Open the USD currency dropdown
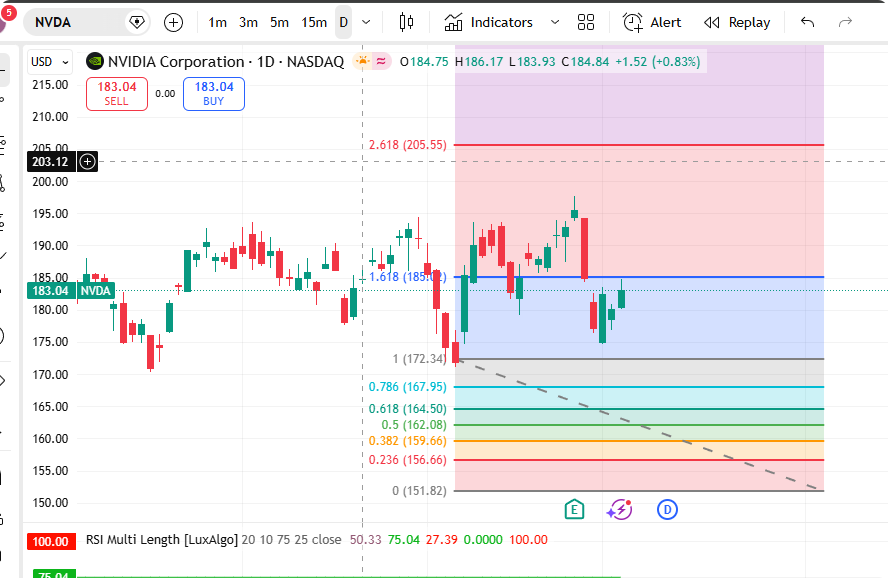888x578 pixels. click(x=50, y=62)
